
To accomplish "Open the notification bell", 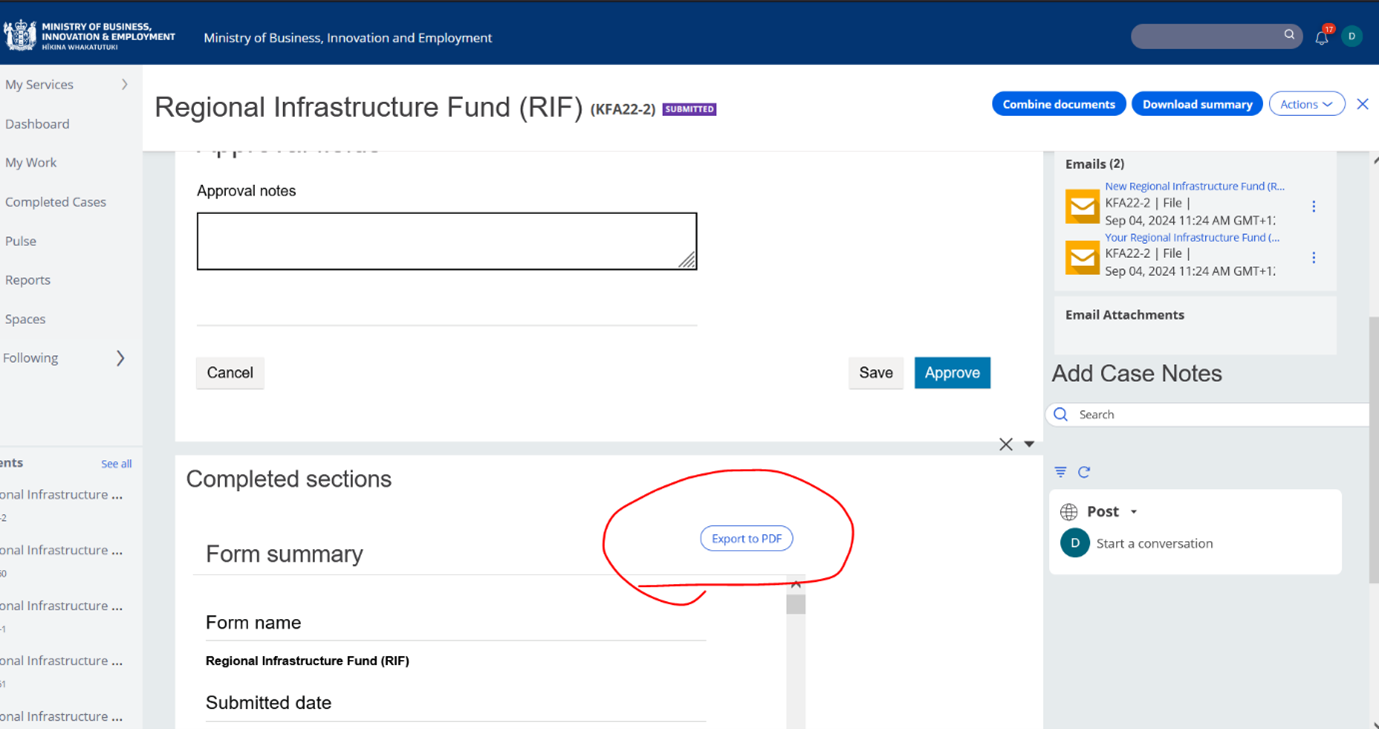I will 1321,36.
